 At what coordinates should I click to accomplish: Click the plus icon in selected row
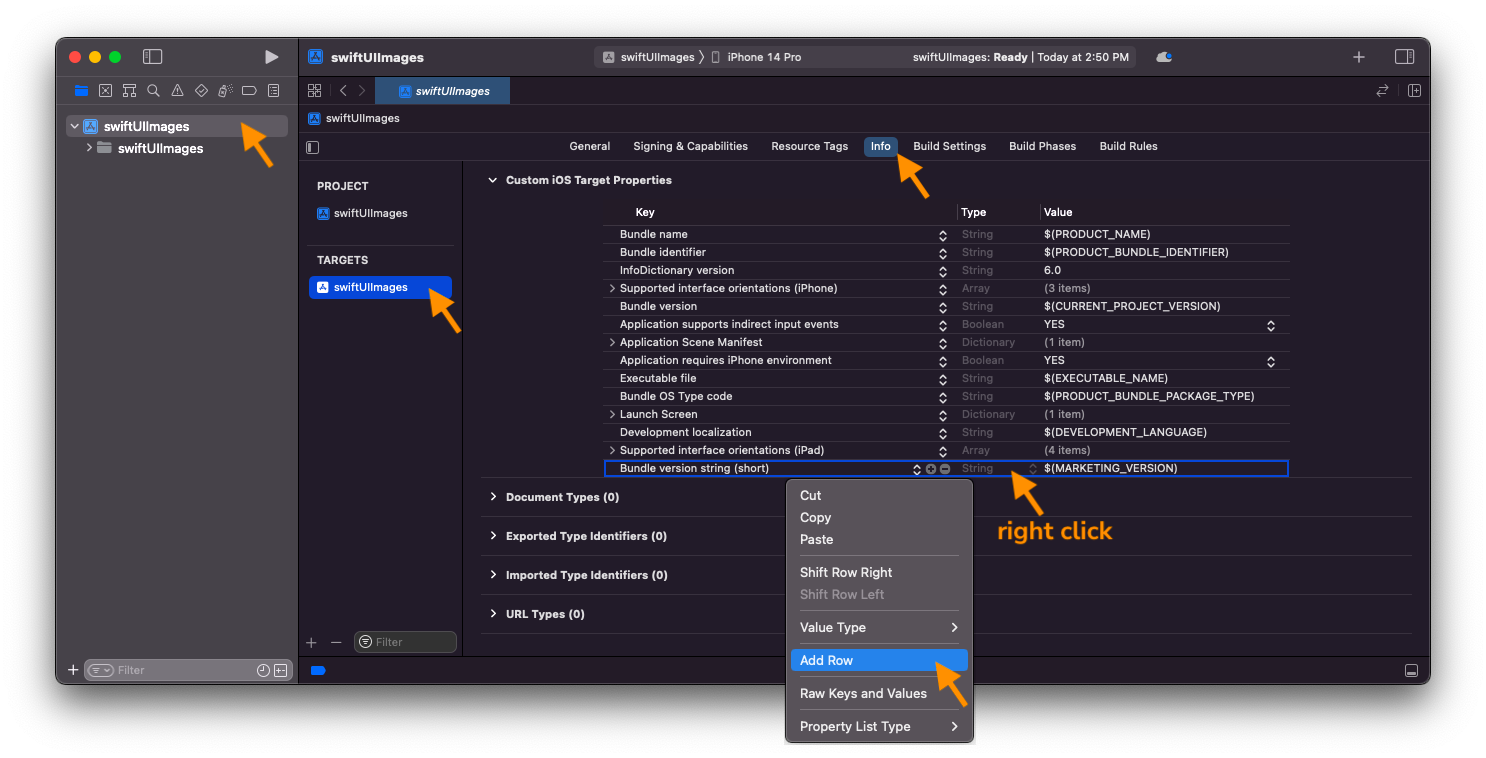931,469
